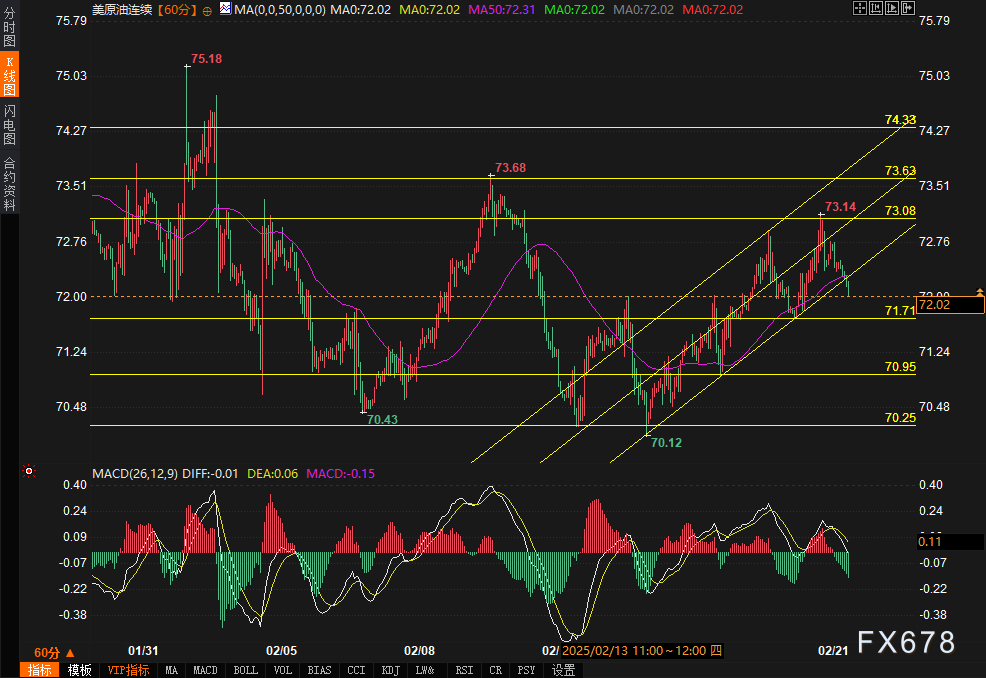Image resolution: width=986 pixels, height=678 pixels.
Task: Click the 72.02 current price marker
Action: pyautogui.click(x=942, y=305)
